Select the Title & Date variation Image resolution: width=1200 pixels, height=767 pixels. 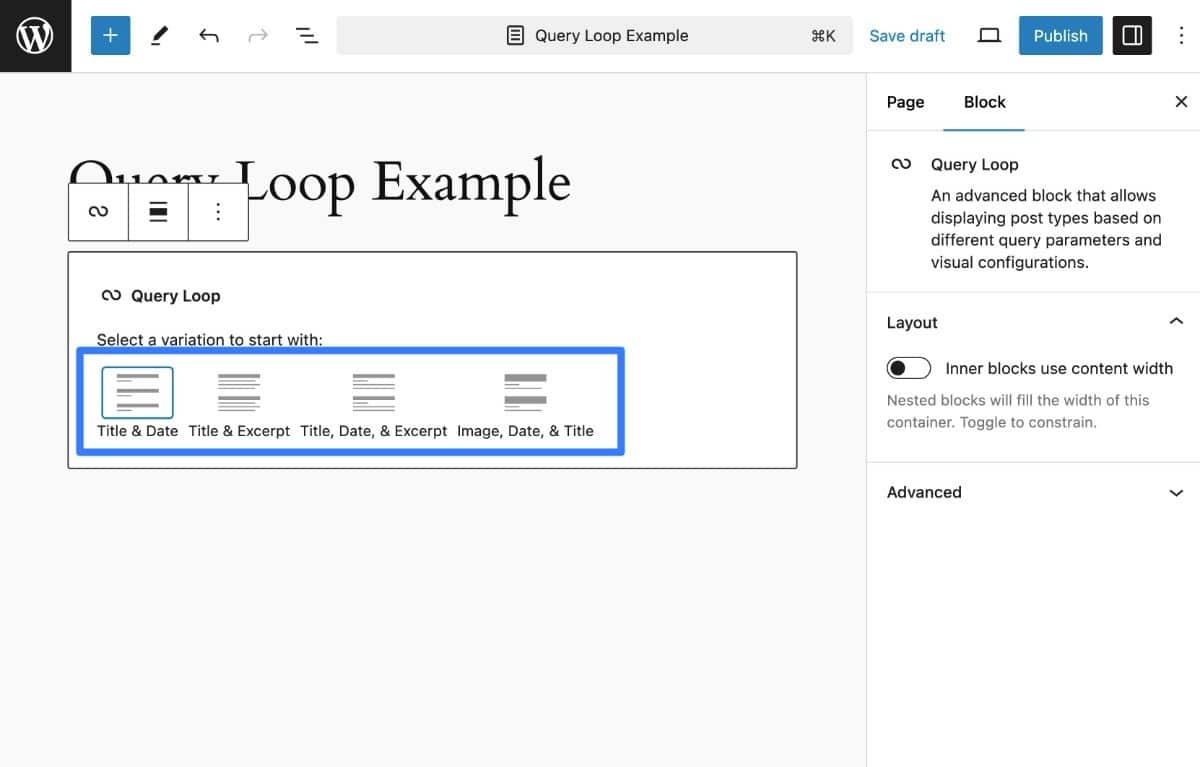click(x=137, y=392)
